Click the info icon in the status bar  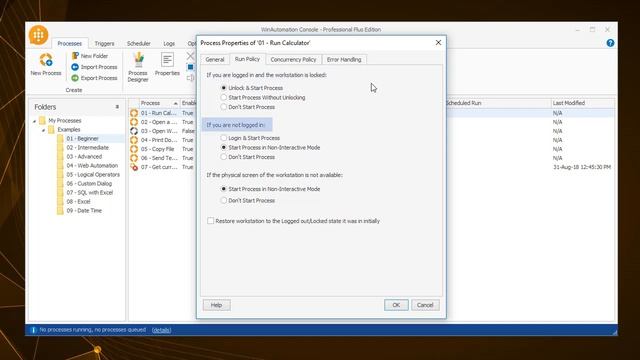(33, 330)
